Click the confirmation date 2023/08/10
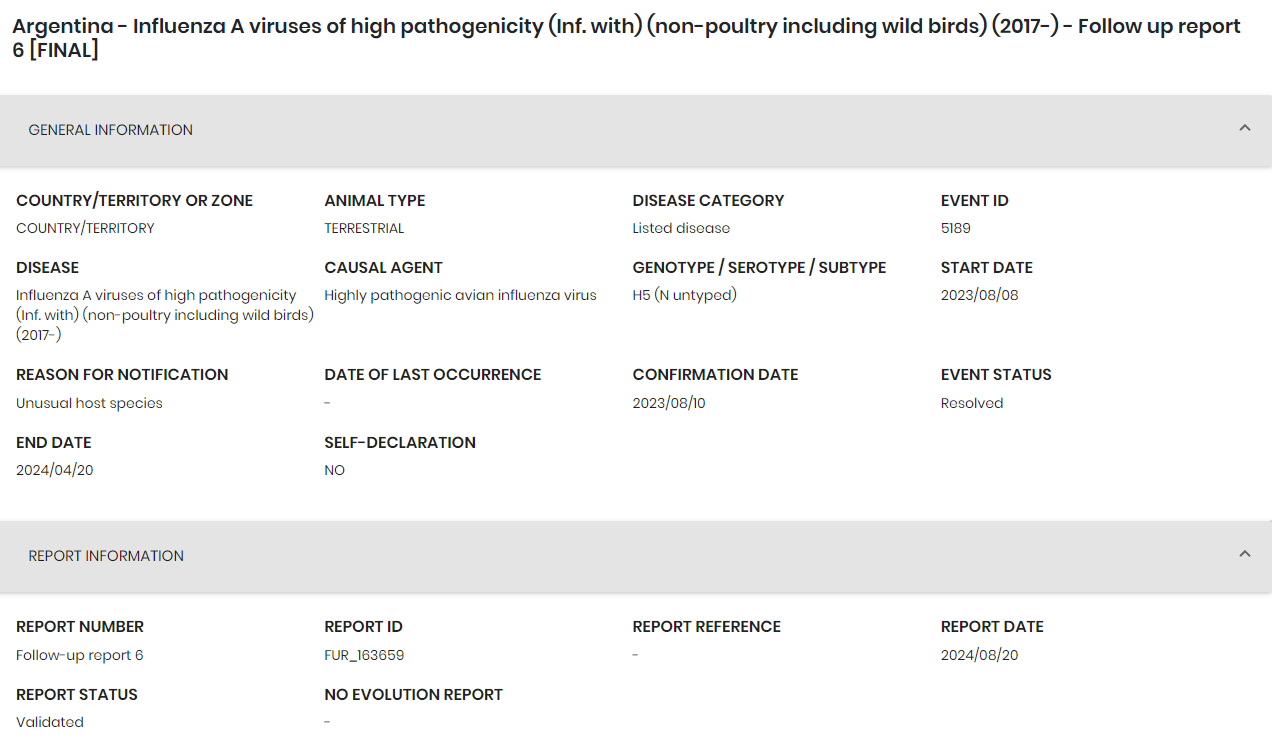The height and width of the screenshot is (753, 1272). coord(669,403)
